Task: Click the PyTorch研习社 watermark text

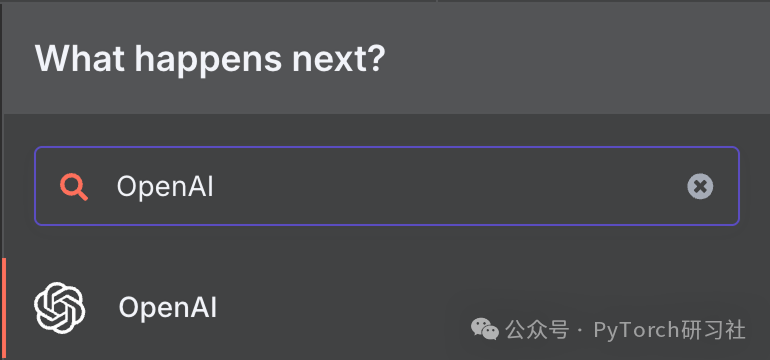Action: pos(669,330)
